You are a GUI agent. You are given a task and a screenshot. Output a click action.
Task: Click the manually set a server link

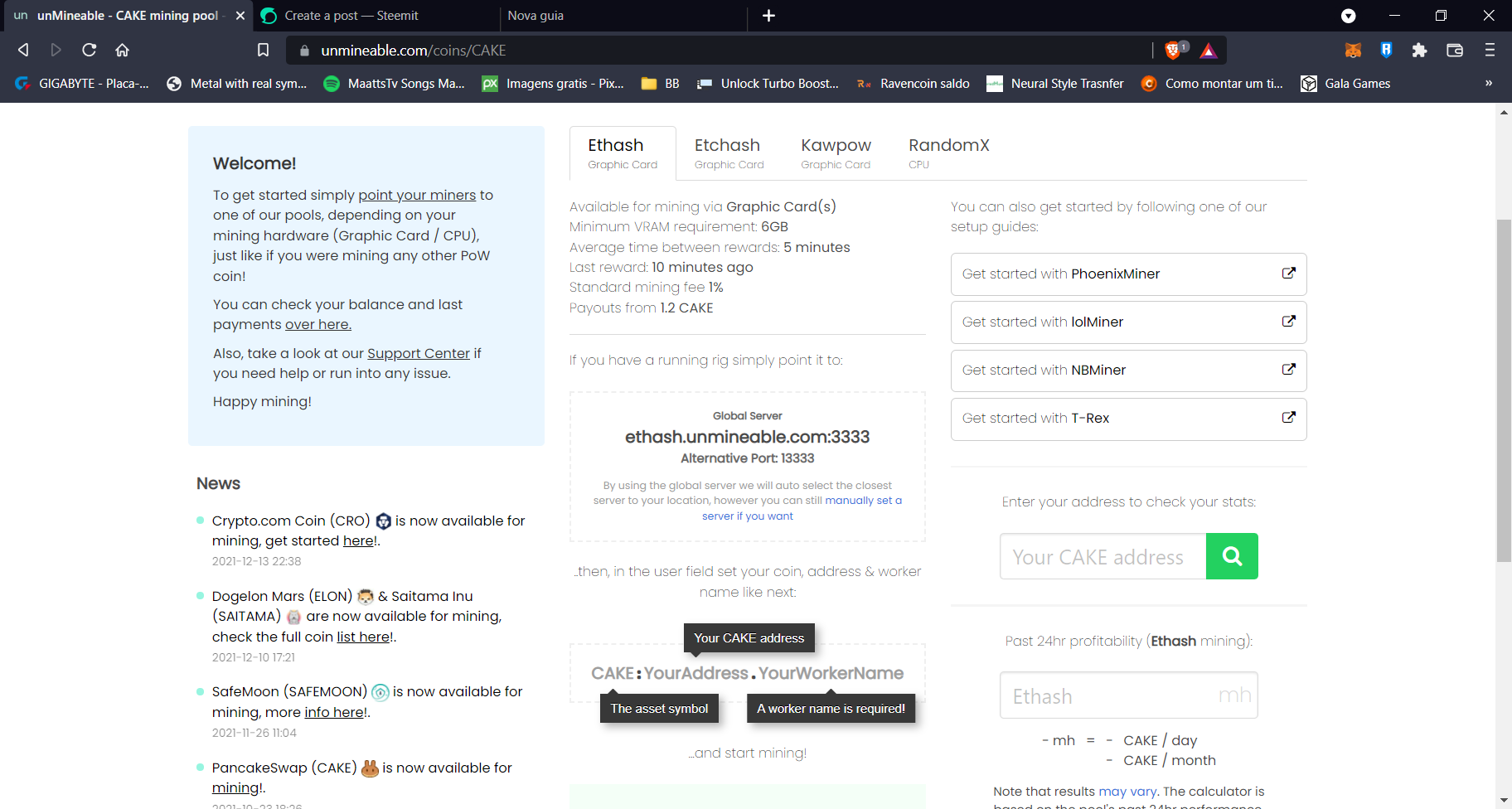coord(802,508)
